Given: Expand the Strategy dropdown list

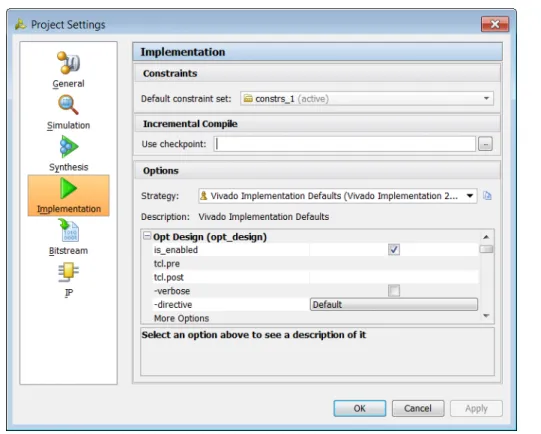Looking at the screenshot, I should coord(337,196).
